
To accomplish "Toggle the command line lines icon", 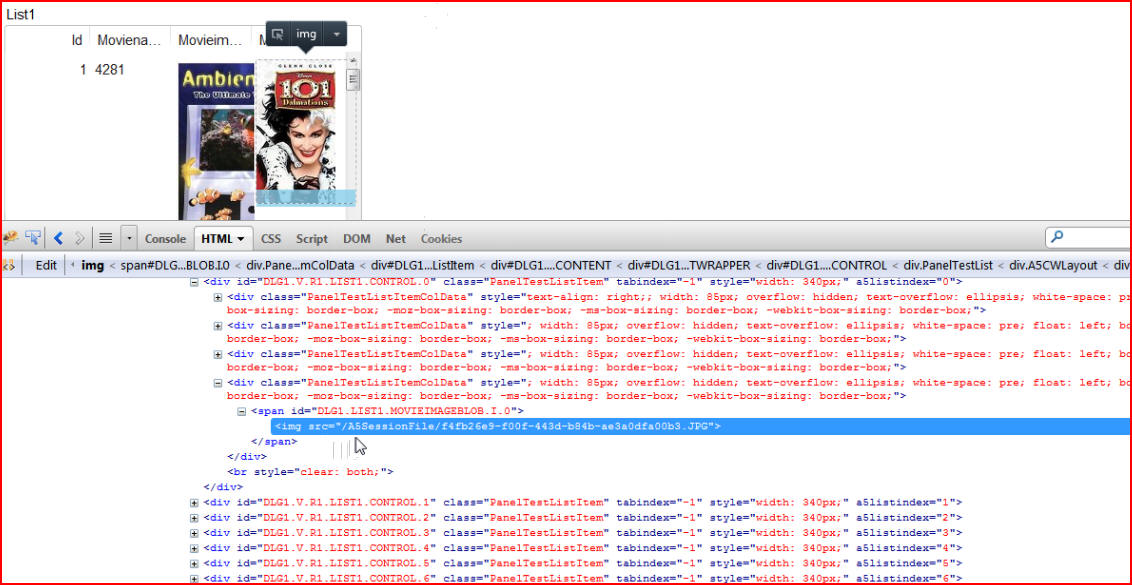I will click(105, 238).
